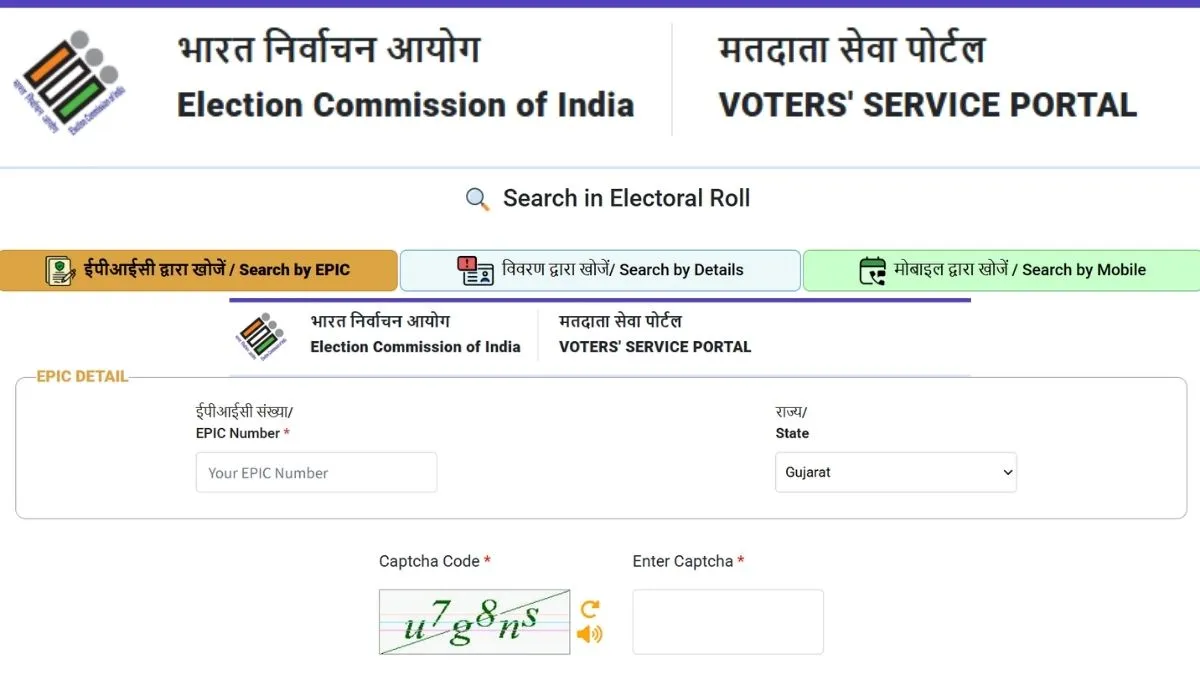Focus the Your EPIC Number input field
Screen dimensions: 1200x675
[x=316, y=472]
